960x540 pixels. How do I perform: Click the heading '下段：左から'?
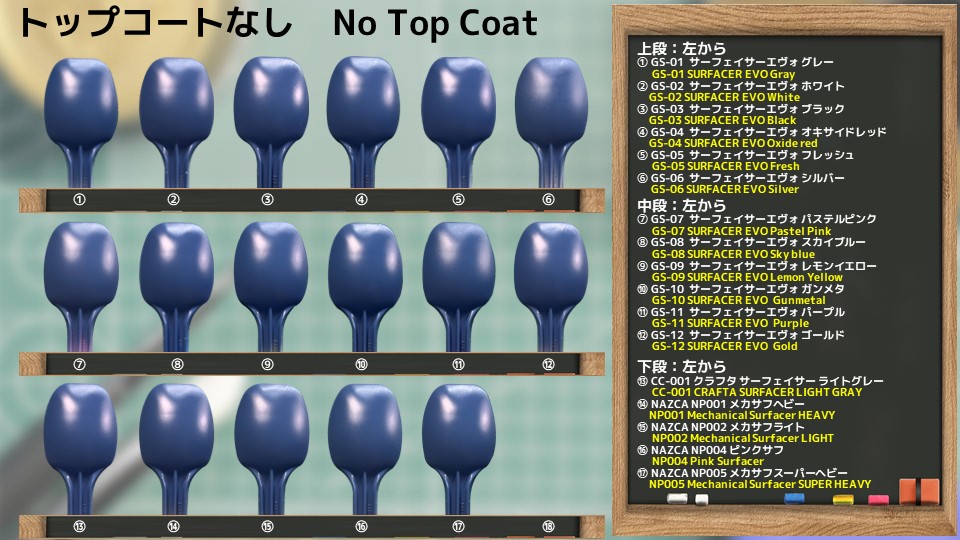(x=681, y=366)
